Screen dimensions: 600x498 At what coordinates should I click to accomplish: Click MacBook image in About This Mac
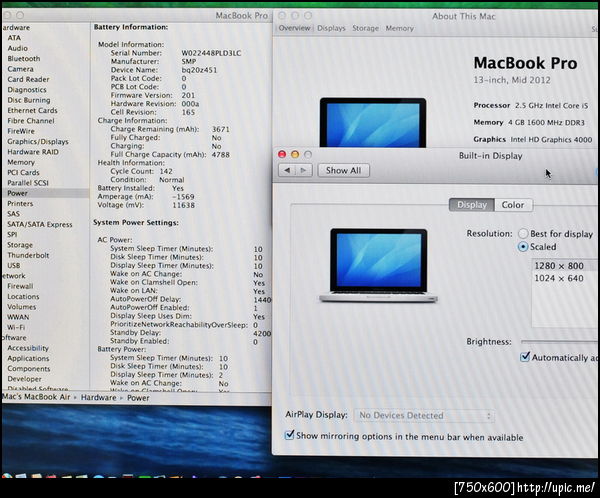pos(373,122)
